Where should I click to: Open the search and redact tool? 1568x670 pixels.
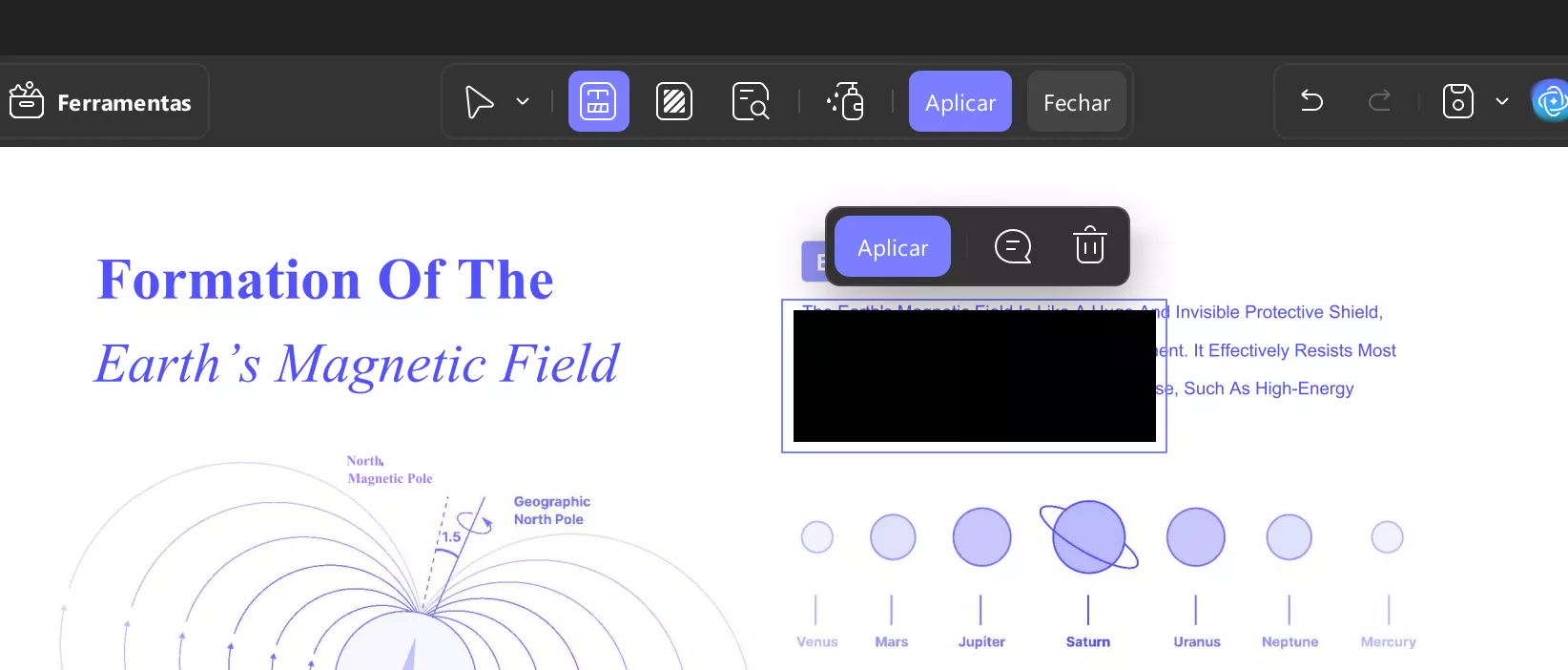pos(751,101)
